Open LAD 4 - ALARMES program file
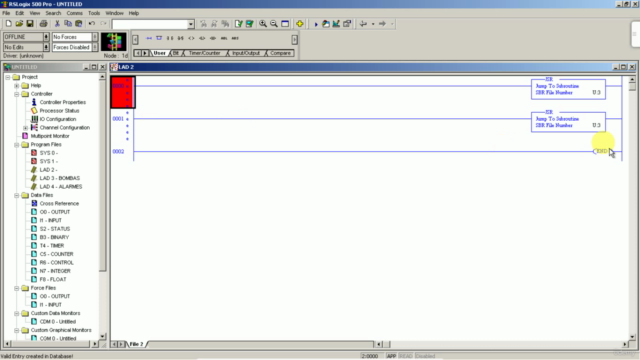Image resolution: width=640 pixels, height=360 pixels. 61,187
